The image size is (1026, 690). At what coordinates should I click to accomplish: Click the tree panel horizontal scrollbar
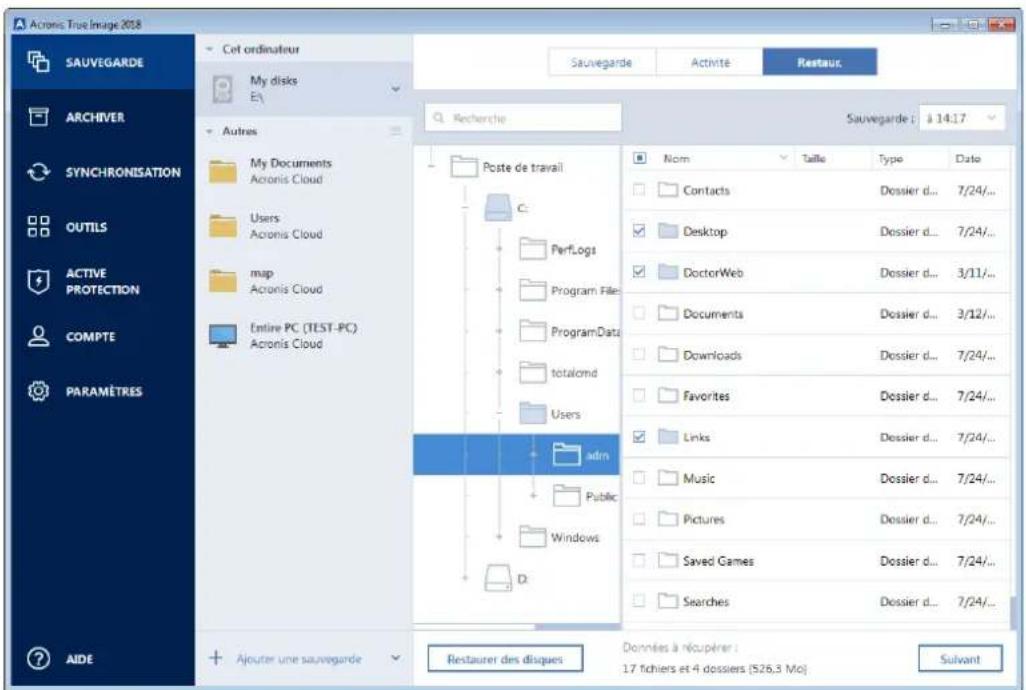578,627
